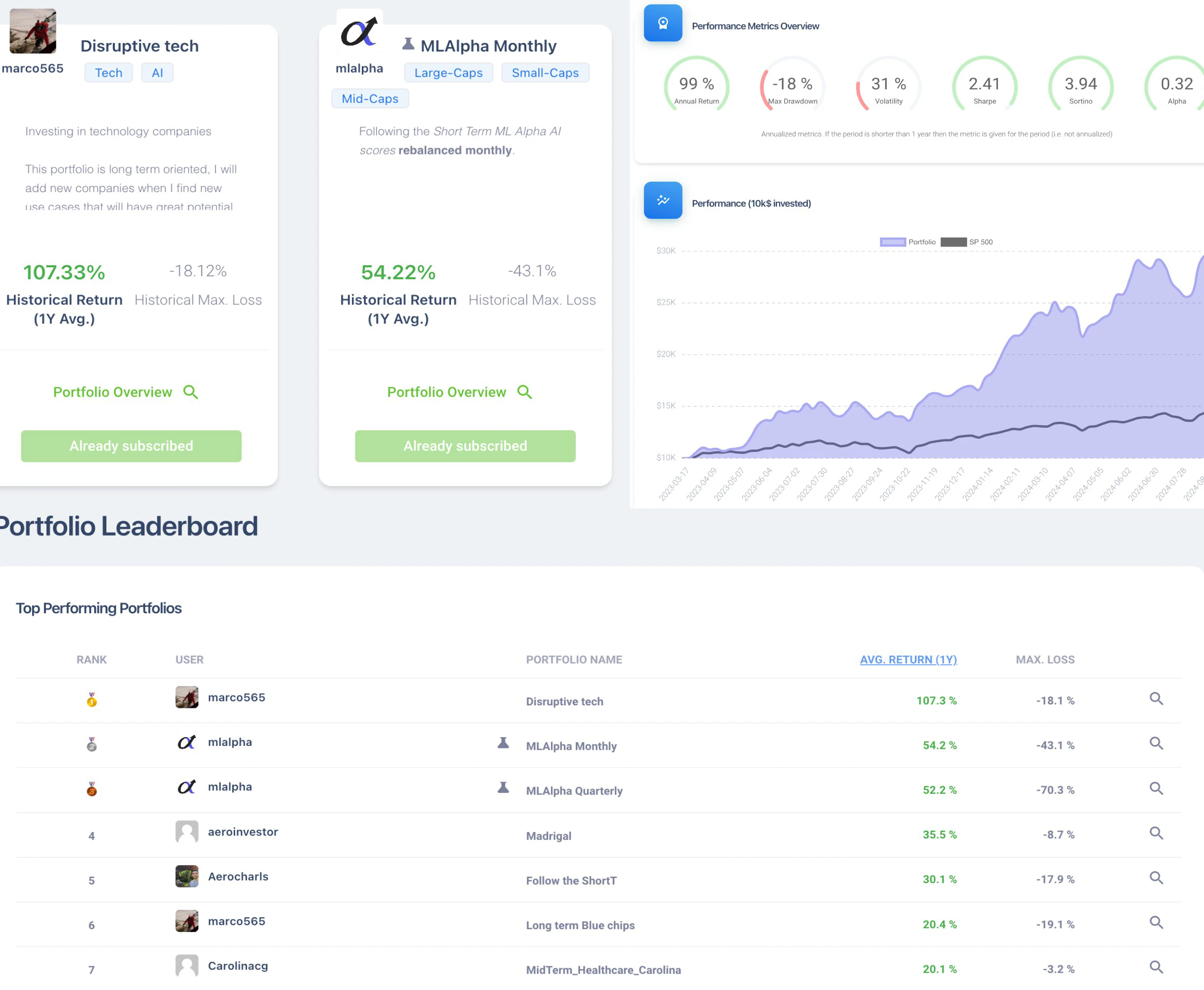The height and width of the screenshot is (990, 1204).
Task: Expand Mid-Caps tag filter on MLAlpha card
Action: 368,97
